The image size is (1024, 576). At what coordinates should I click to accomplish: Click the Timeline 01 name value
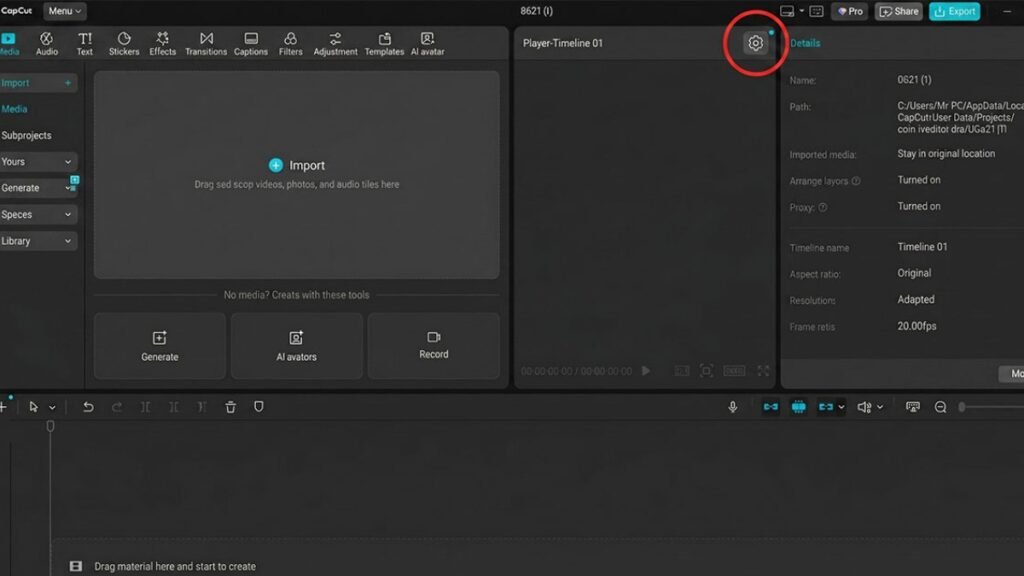tap(922, 247)
